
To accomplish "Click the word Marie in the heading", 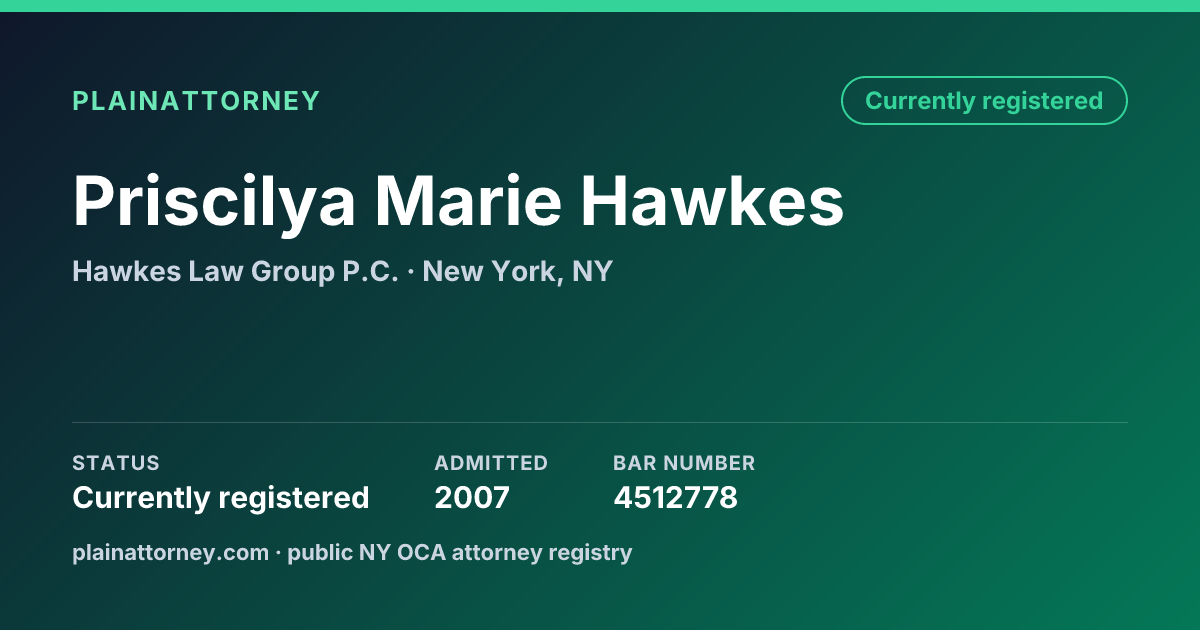I will (468, 201).
